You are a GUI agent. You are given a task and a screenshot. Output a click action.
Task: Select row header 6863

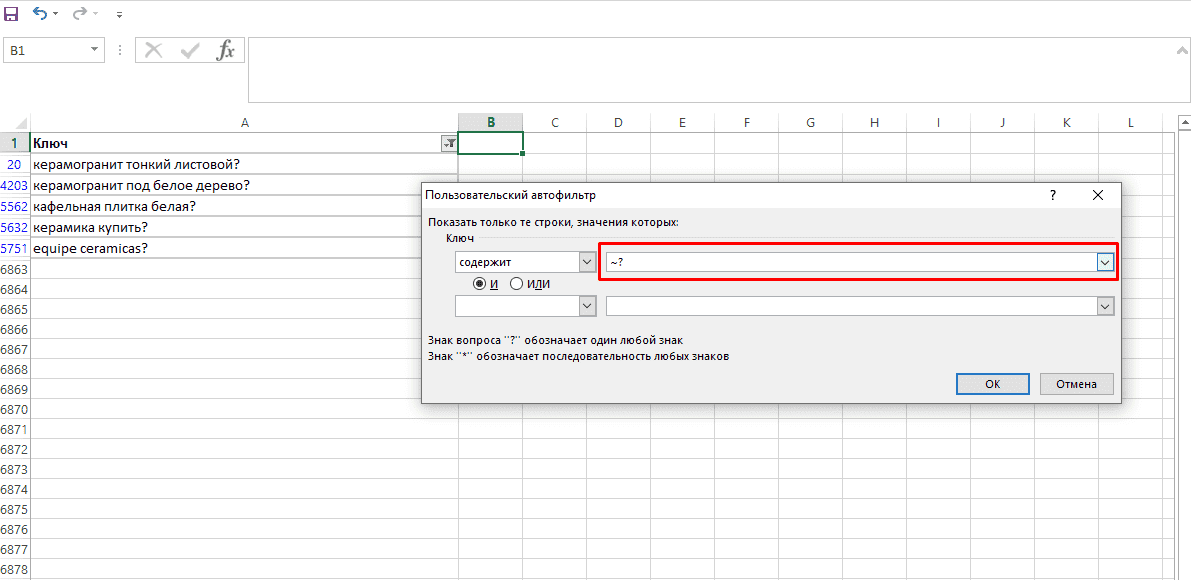14,270
